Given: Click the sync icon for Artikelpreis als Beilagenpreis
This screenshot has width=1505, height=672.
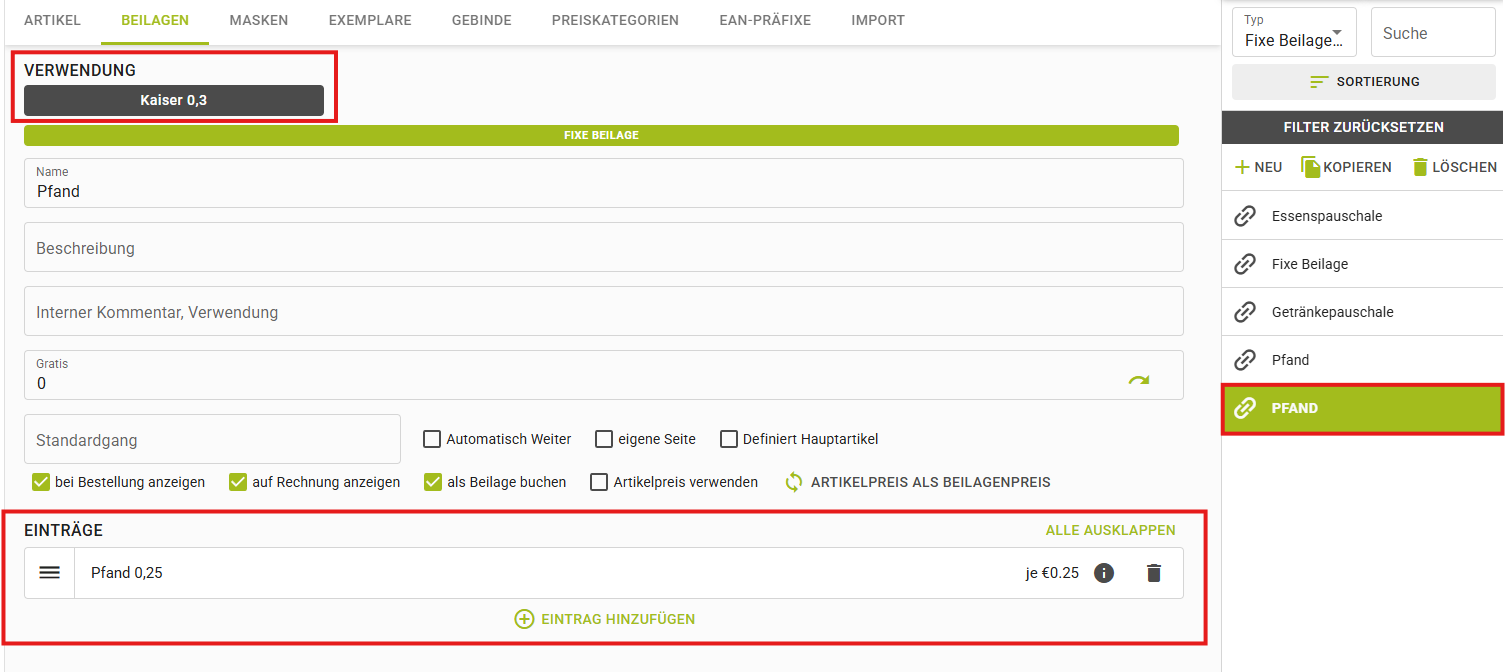Looking at the screenshot, I should [x=794, y=482].
